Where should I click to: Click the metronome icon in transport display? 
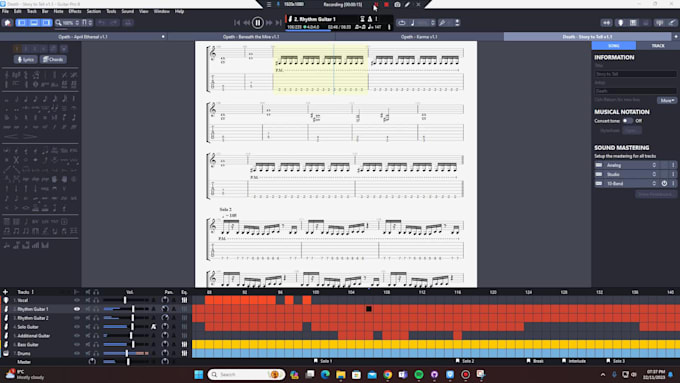click(369, 19)
